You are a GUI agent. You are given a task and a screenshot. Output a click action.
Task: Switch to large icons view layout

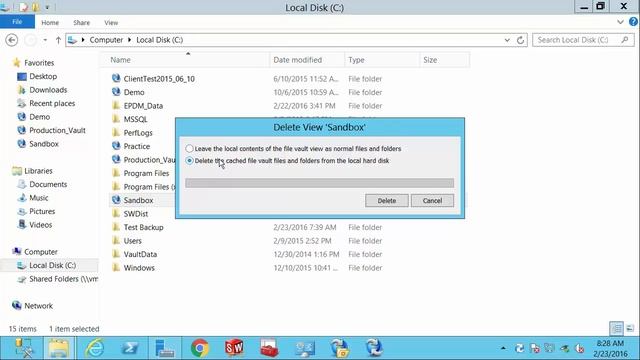[630, 328]
